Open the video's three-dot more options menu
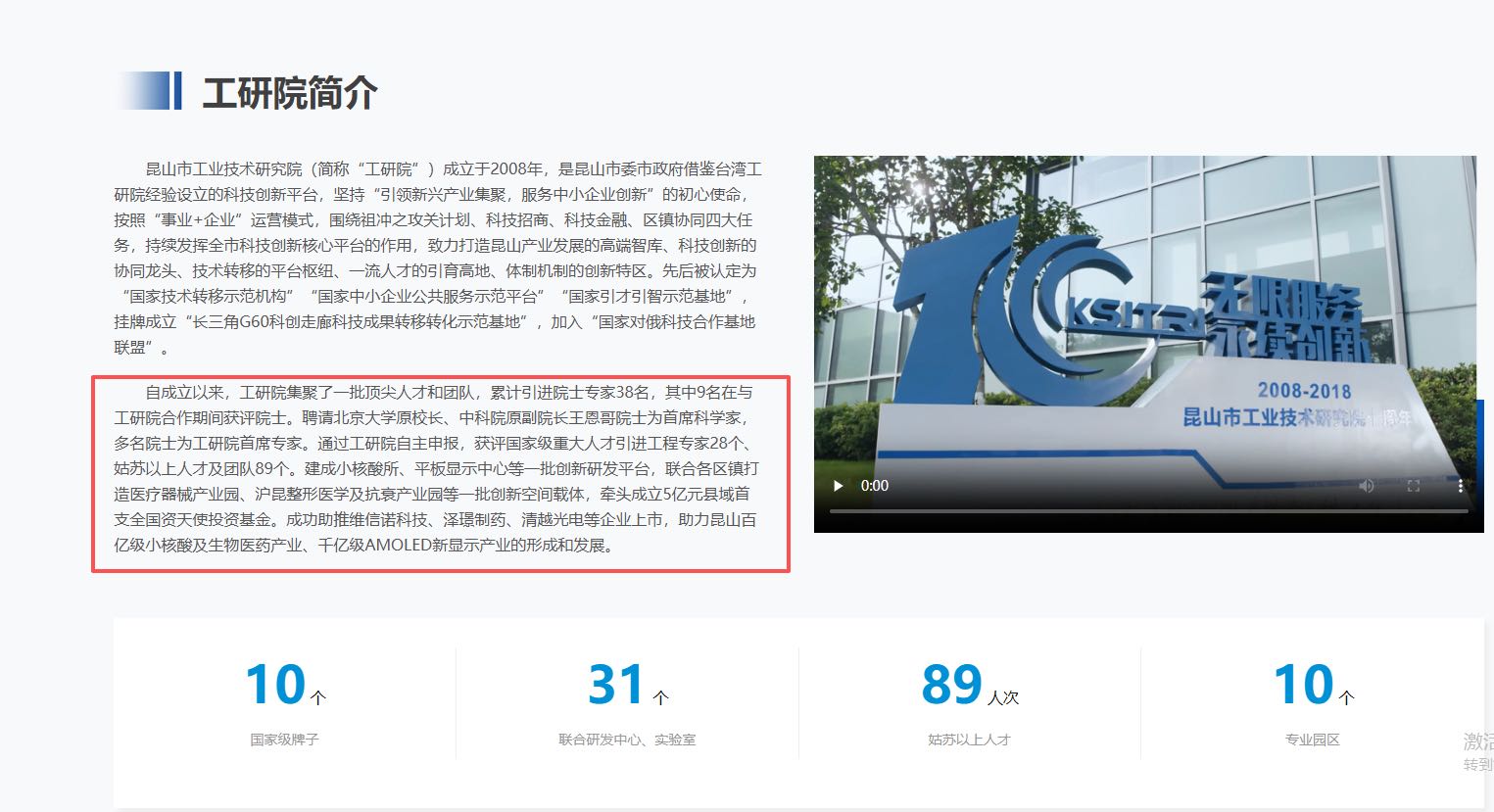Image resolution: width=1494 pixels, height=812 pixels. pos(1460,486)
